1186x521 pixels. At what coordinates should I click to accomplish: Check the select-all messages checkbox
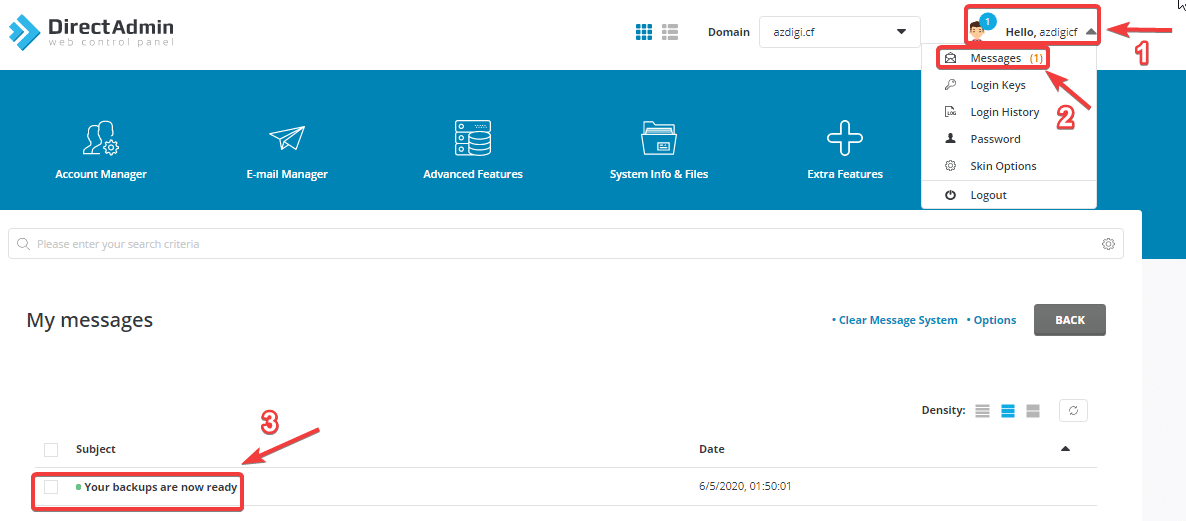51,450
